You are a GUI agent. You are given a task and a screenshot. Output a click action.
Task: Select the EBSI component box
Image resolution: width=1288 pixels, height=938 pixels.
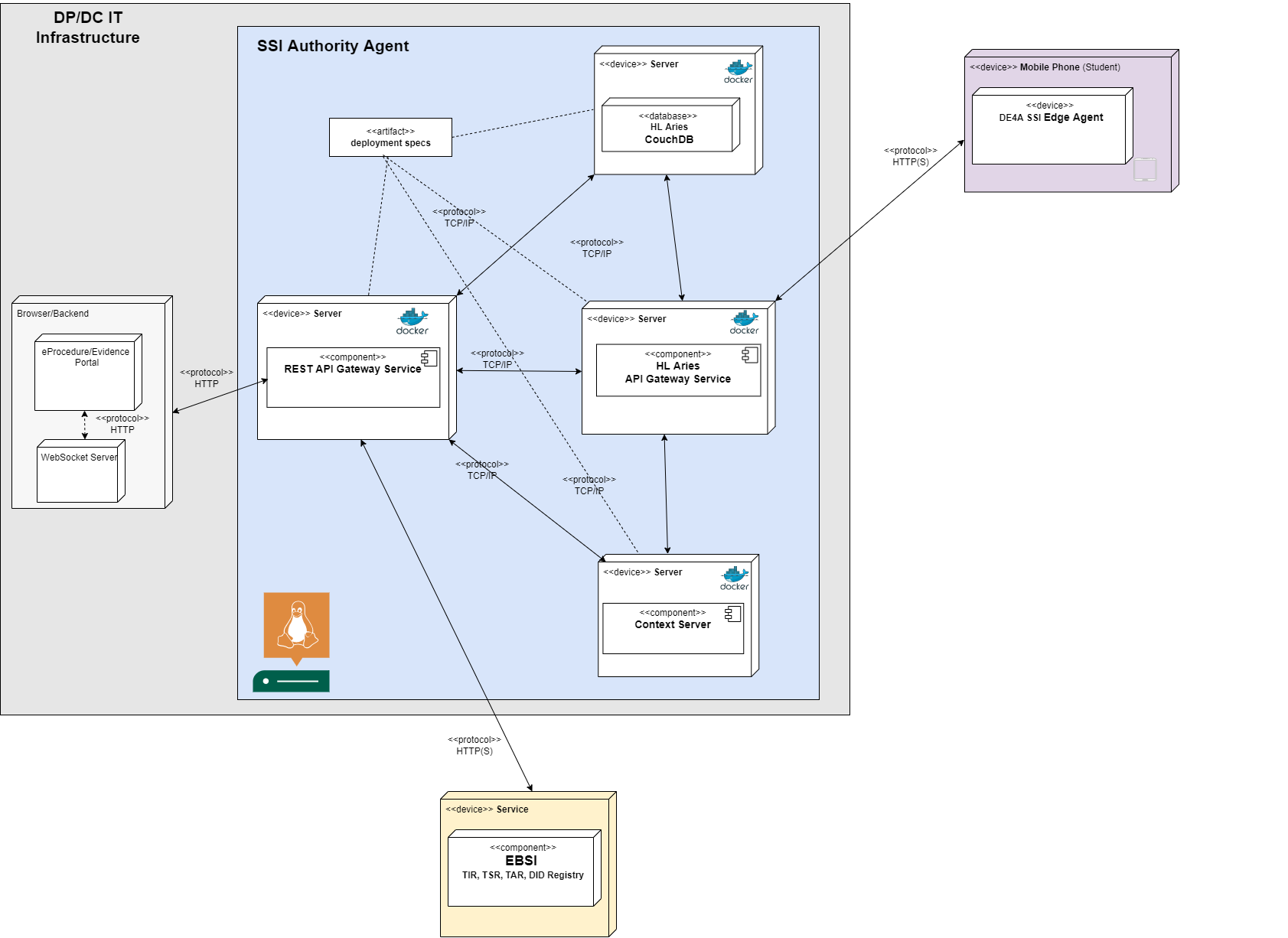pos(524,868)
